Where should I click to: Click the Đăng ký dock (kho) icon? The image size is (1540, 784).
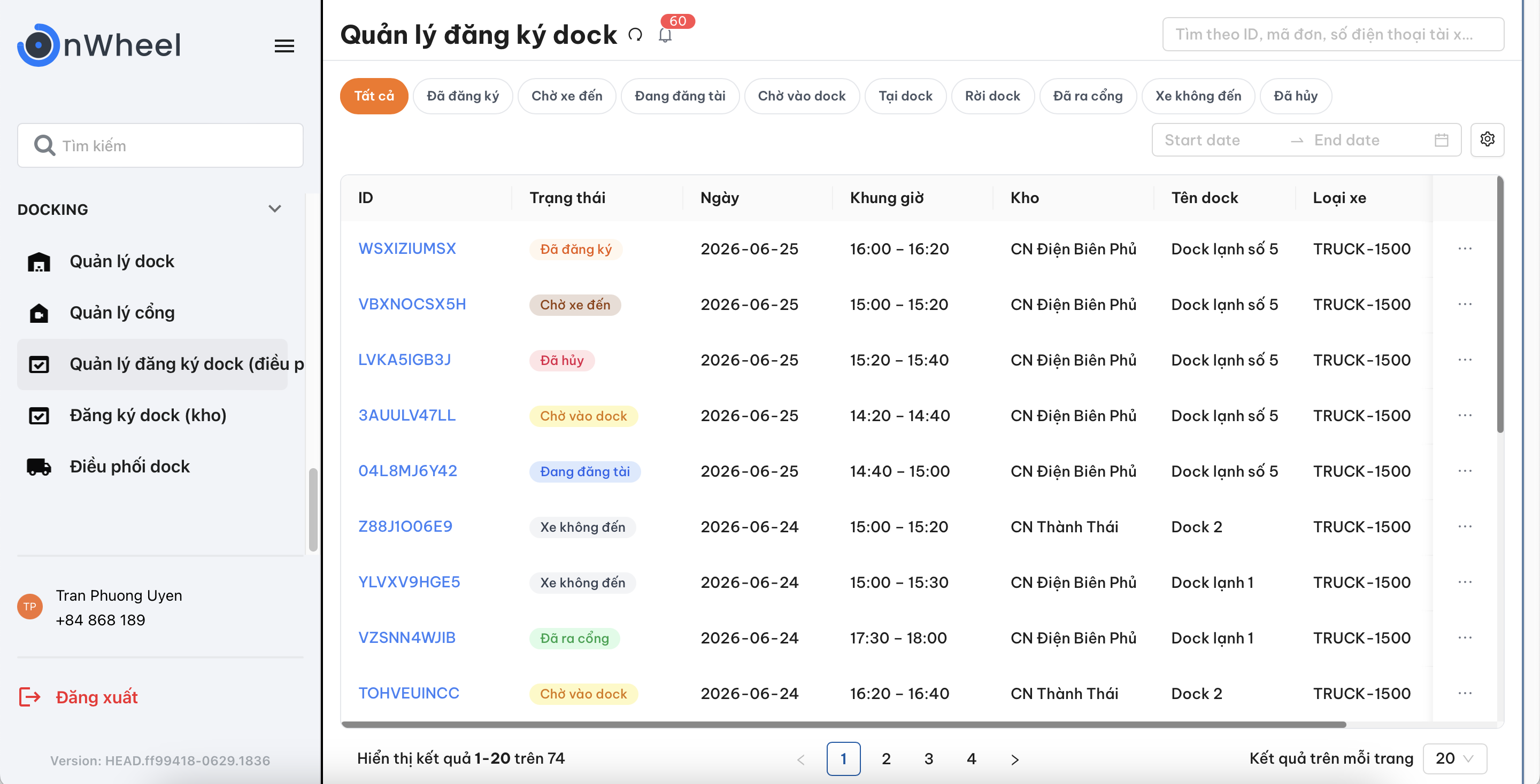39,415
